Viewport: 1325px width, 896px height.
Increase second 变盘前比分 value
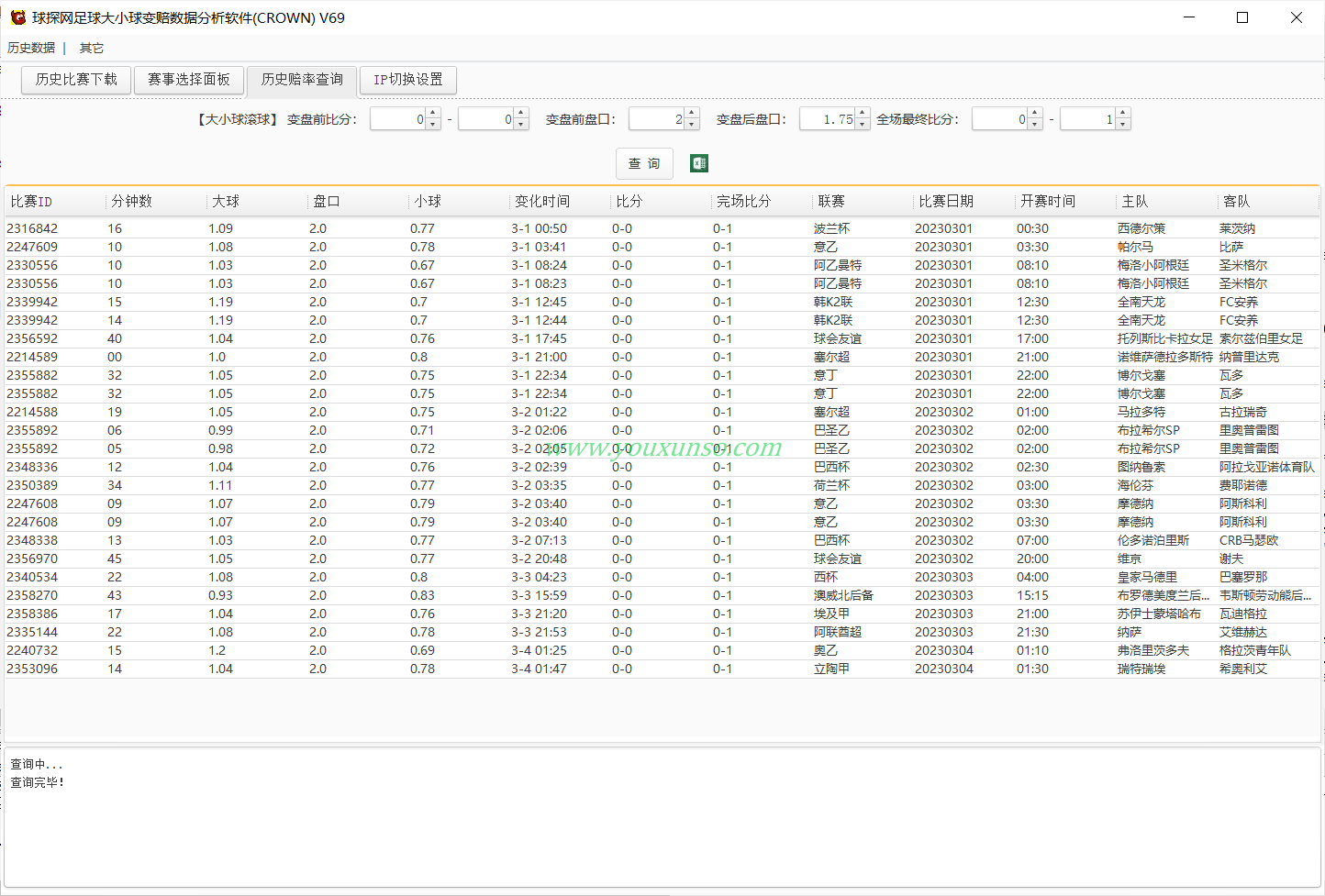(521, 114)
